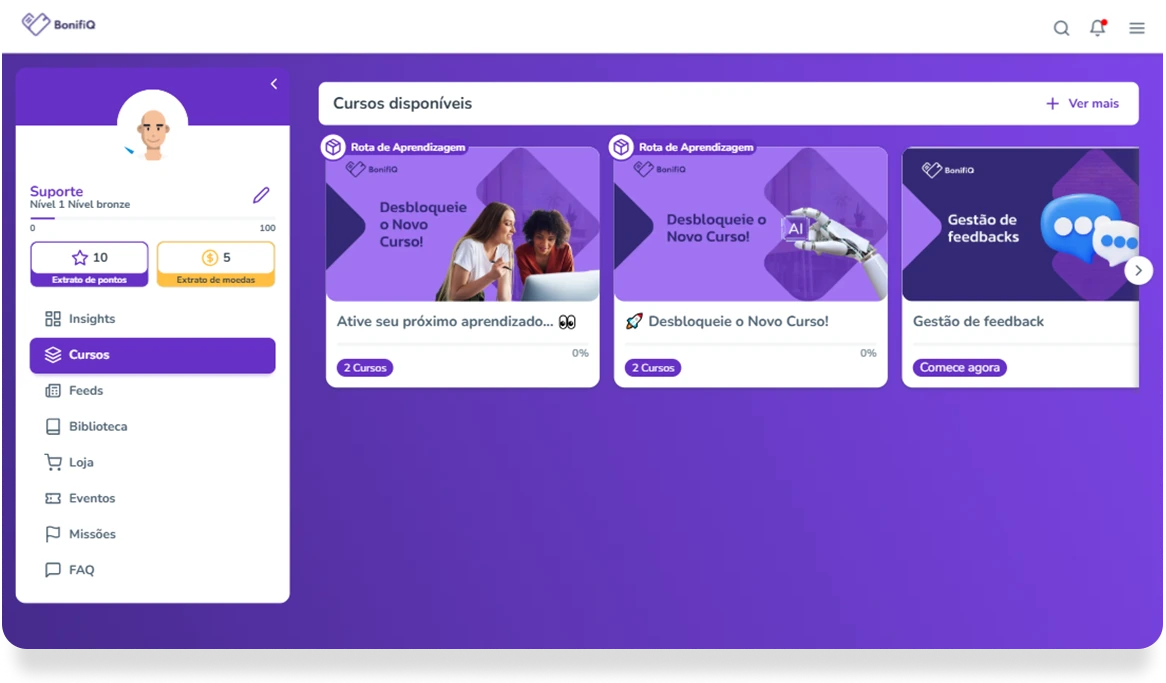Image resolution: width=1166 pixels, height=683 pixels.
Task: Click the Suporte user avatar
Action: (152, 125)
